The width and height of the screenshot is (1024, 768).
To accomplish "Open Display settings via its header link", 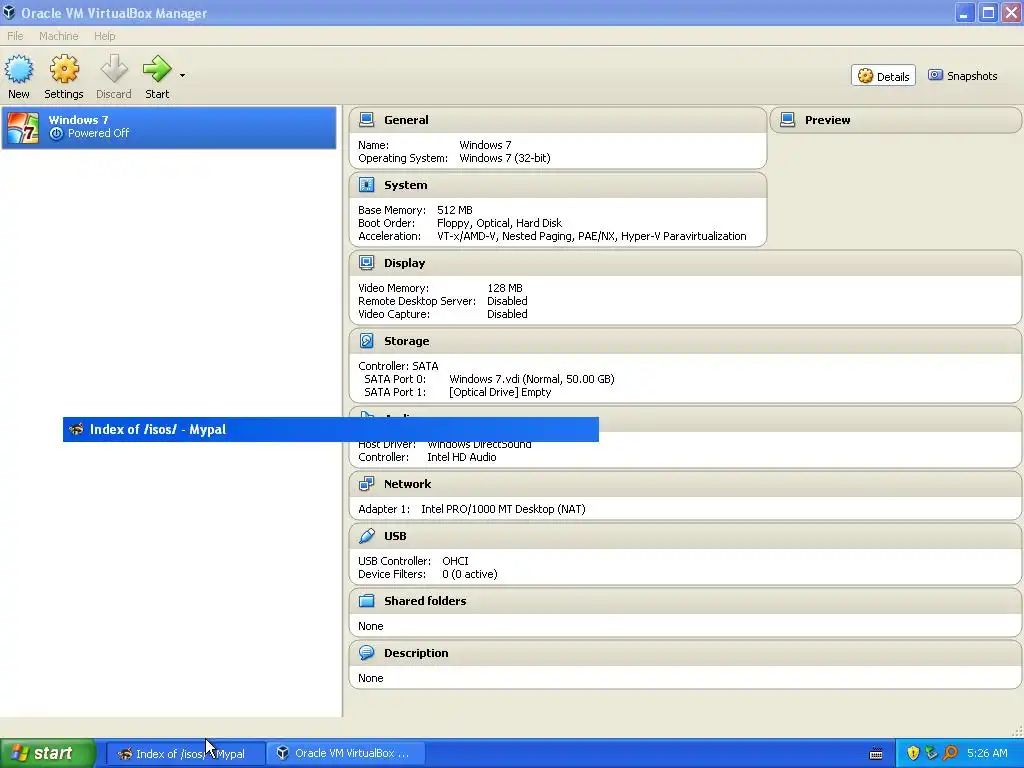I will click(404, 263).
